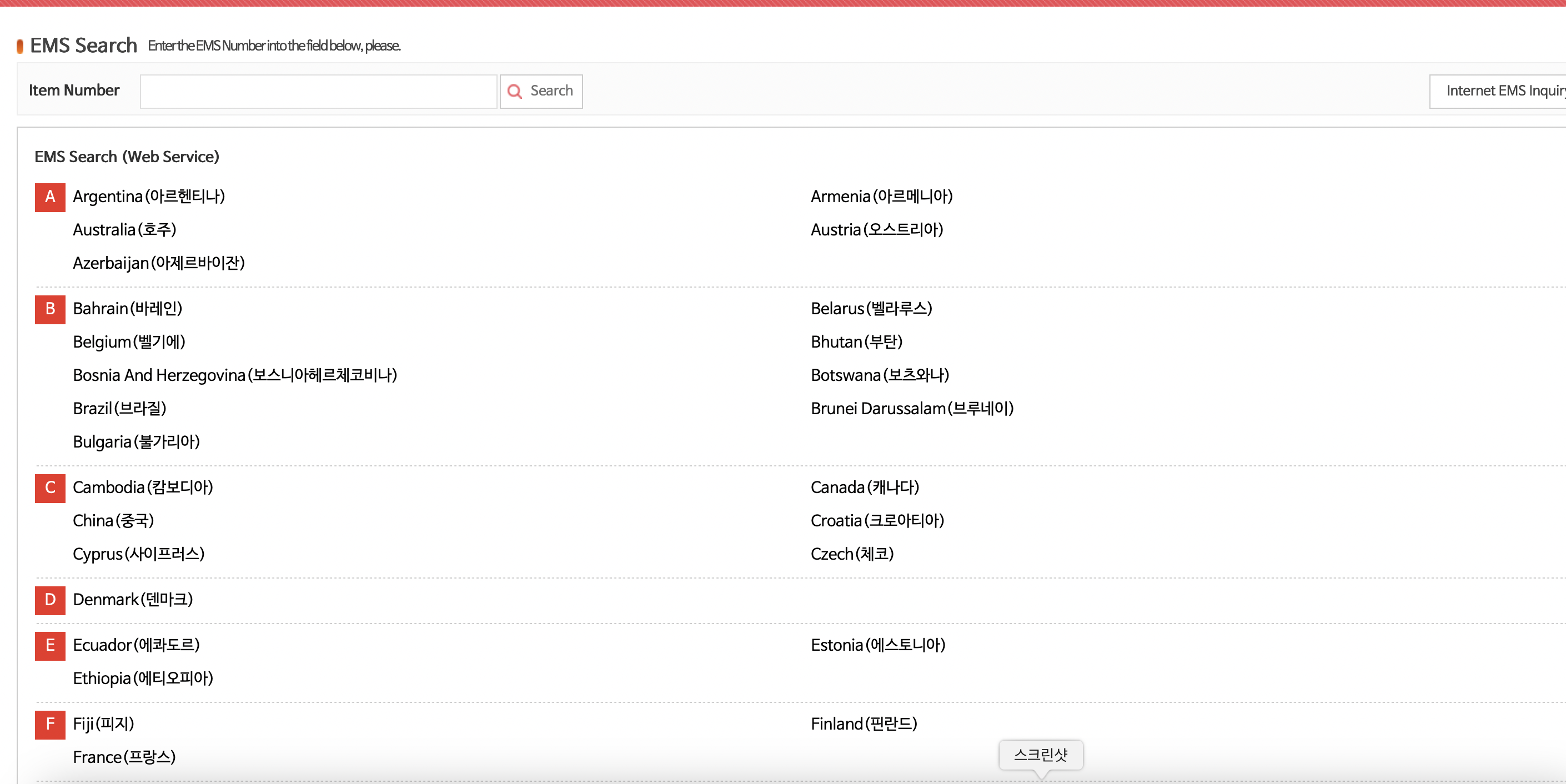The height and width of the screenshot is (784, 1566).
Task: Click the France country link
Action: coord(124,757)
